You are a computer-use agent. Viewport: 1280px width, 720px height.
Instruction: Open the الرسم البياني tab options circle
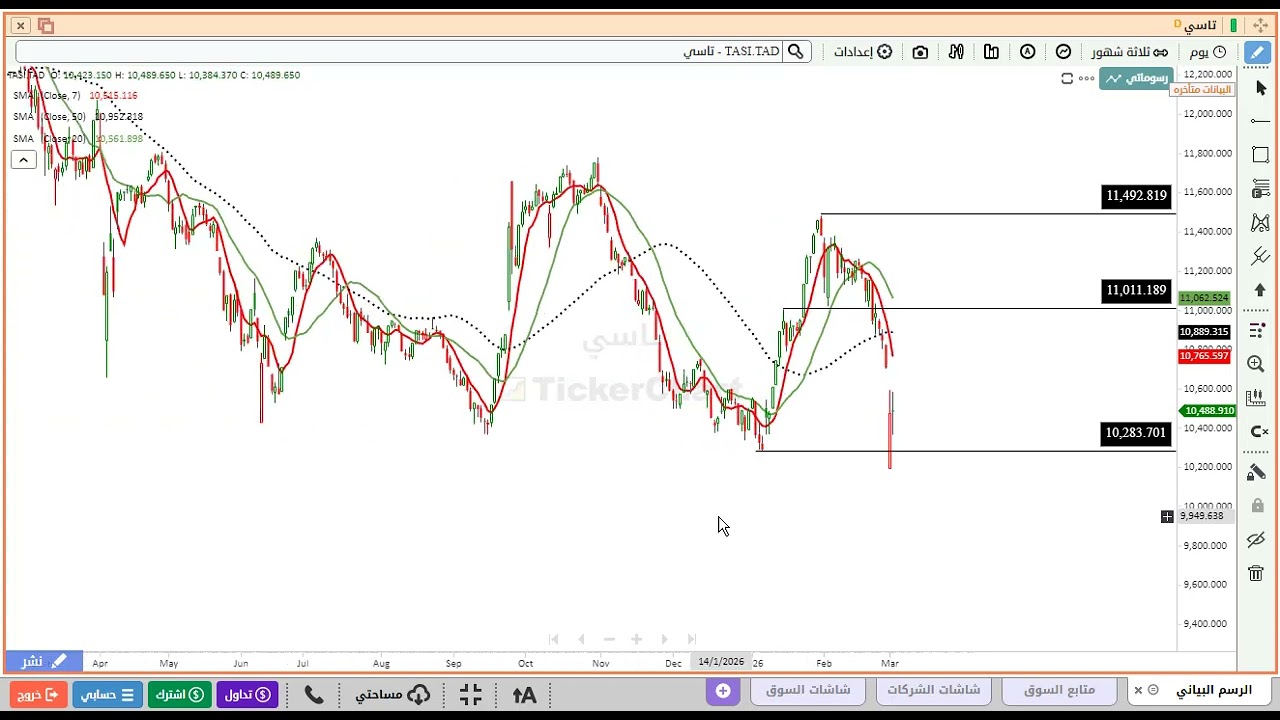click(x=1153, y=690)
